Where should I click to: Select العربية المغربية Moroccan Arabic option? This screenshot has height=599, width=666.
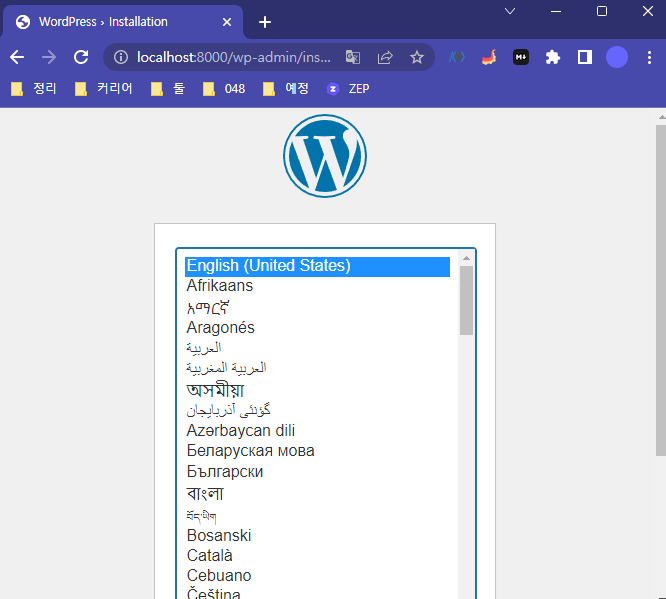(x=317, y=368)
